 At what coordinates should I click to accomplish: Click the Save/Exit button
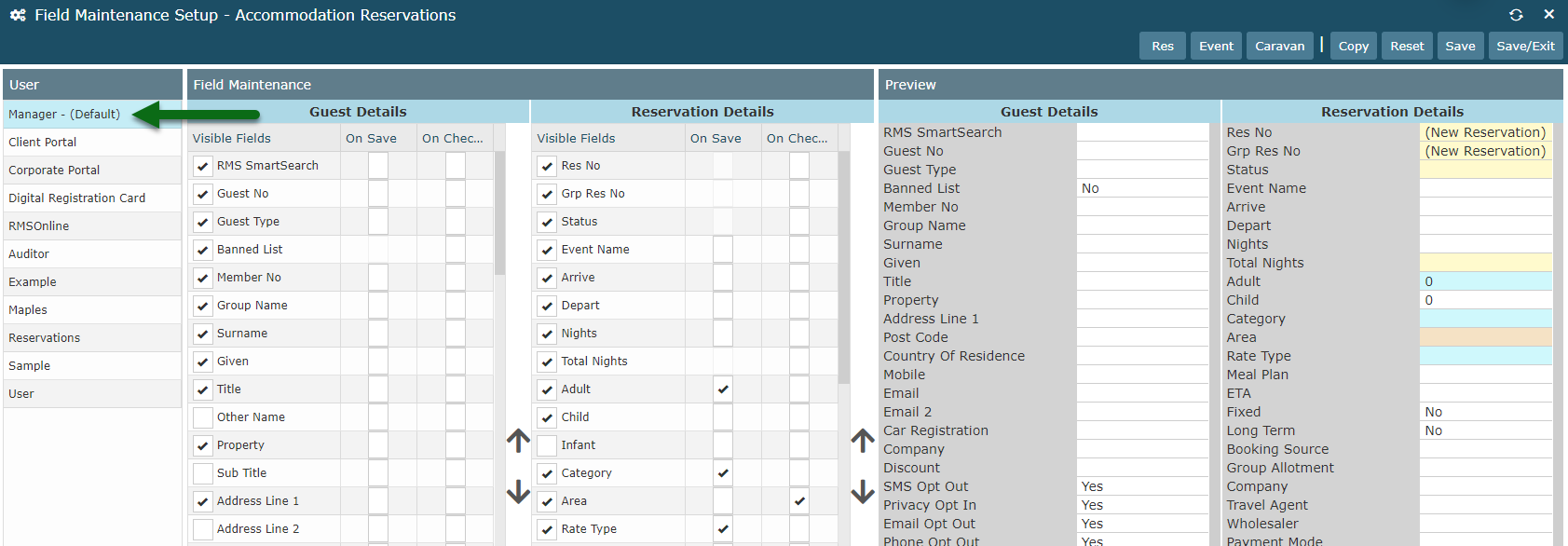click(1525, 46)
